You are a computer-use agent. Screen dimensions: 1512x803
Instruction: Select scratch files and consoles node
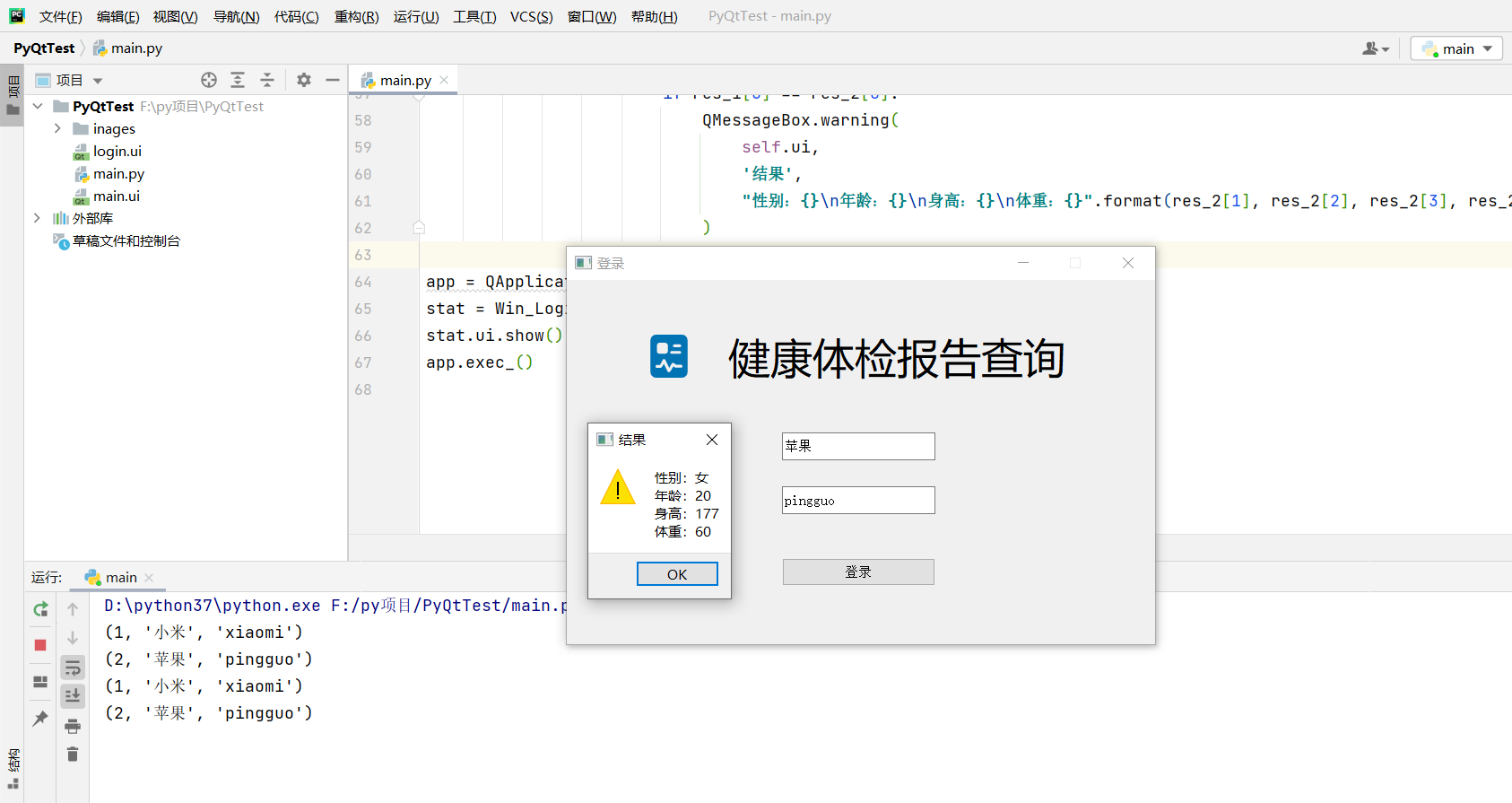(x=126, y=240)
